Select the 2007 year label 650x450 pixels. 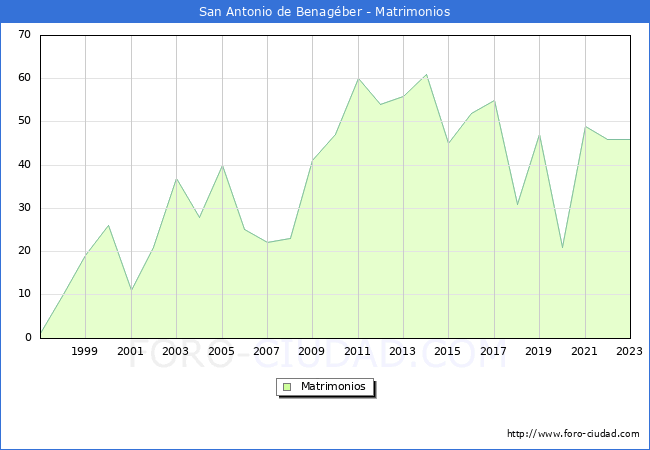[267, 351]
